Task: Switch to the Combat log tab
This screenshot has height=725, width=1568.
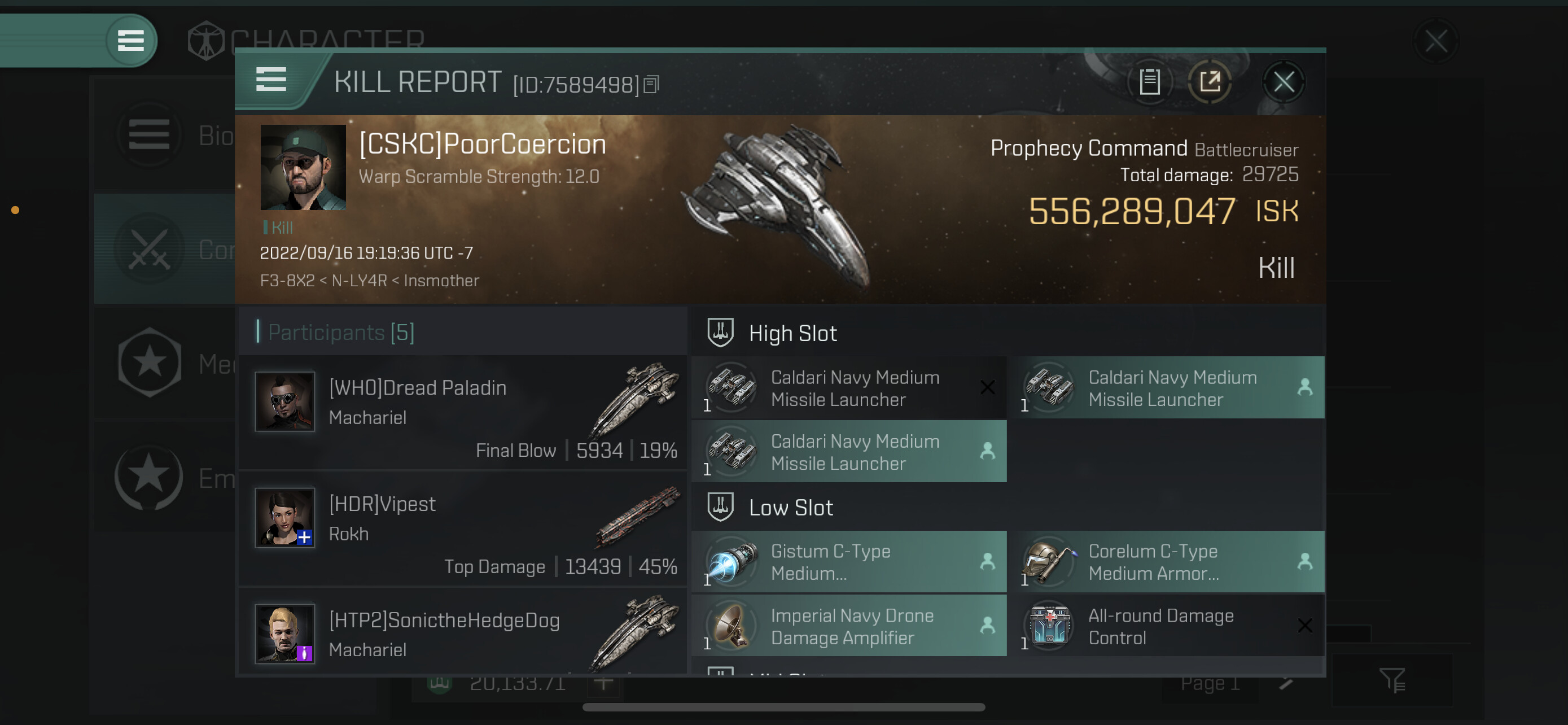Action: (x=164, y=250)
